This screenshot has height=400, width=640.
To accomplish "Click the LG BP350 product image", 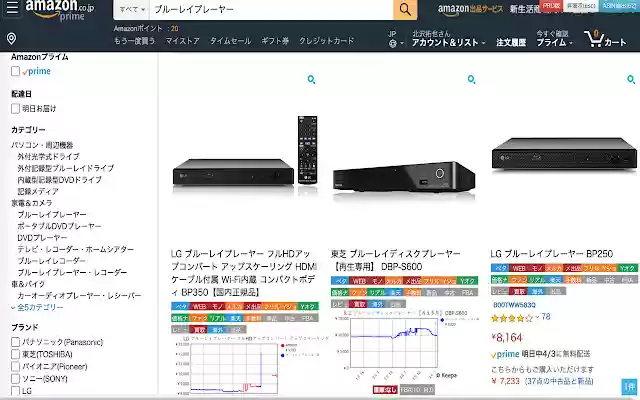I will pyautogui.click(x=244, y=156).
